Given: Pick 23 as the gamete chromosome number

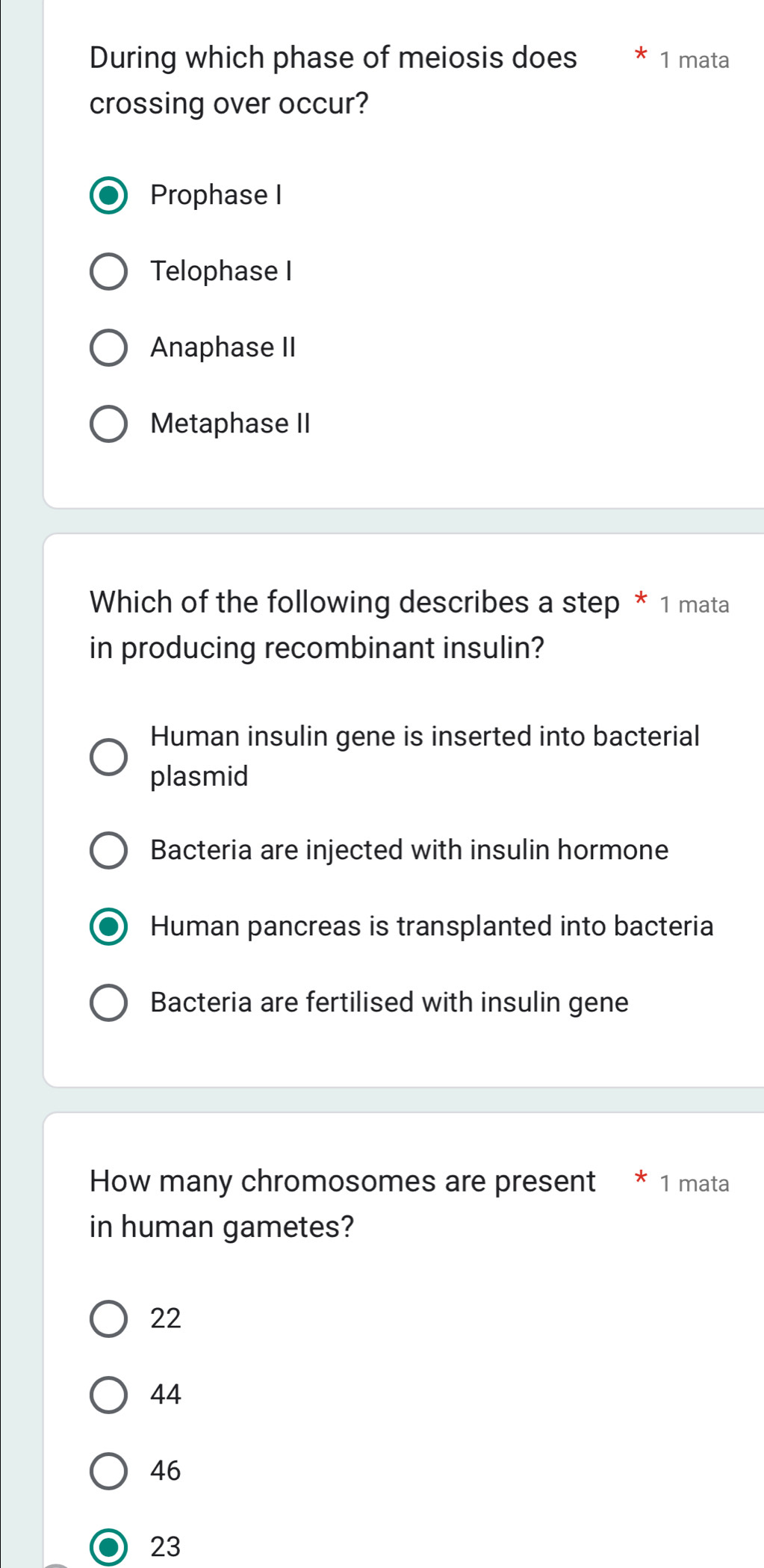Looking at the screenshot, I should (109, 1546).
